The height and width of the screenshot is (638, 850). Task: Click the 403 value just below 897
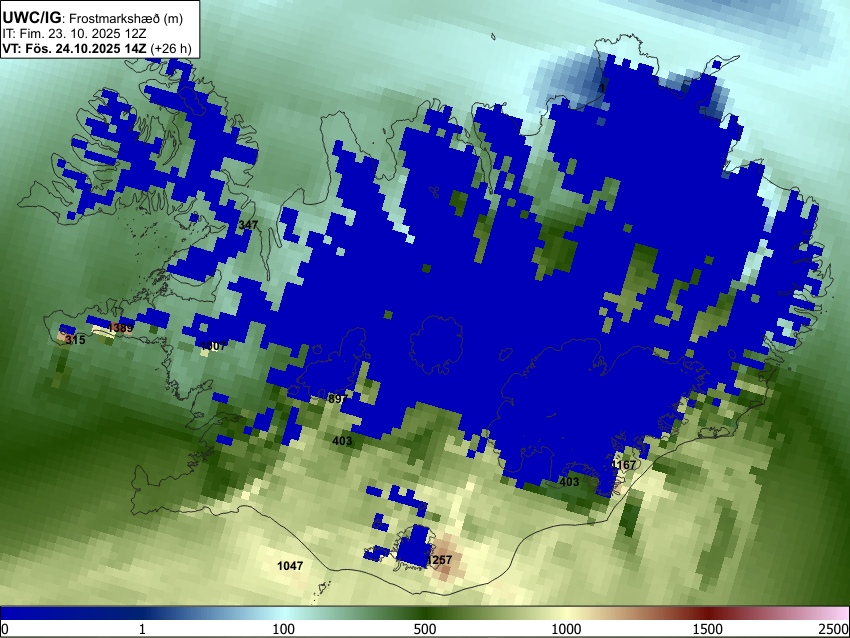(x=342, y=441)
